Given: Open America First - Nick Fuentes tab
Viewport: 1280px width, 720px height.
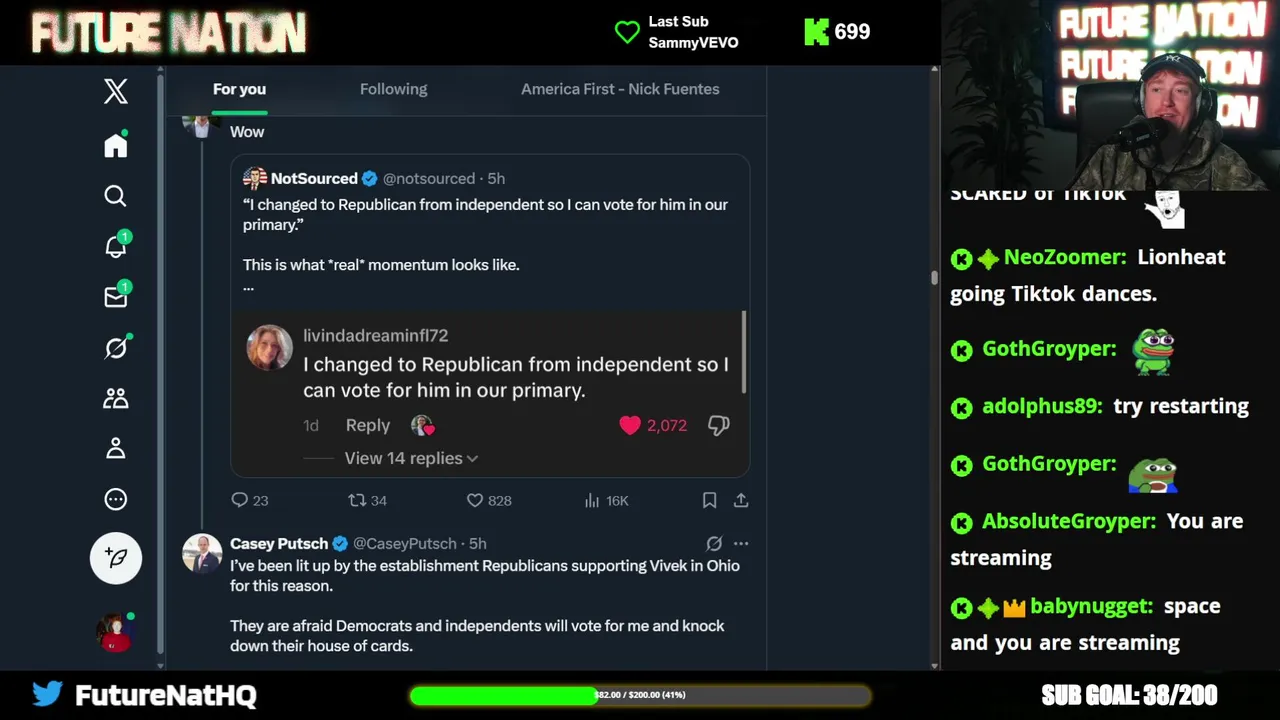Looking at the screenshot, I should (x=620, y=89).
